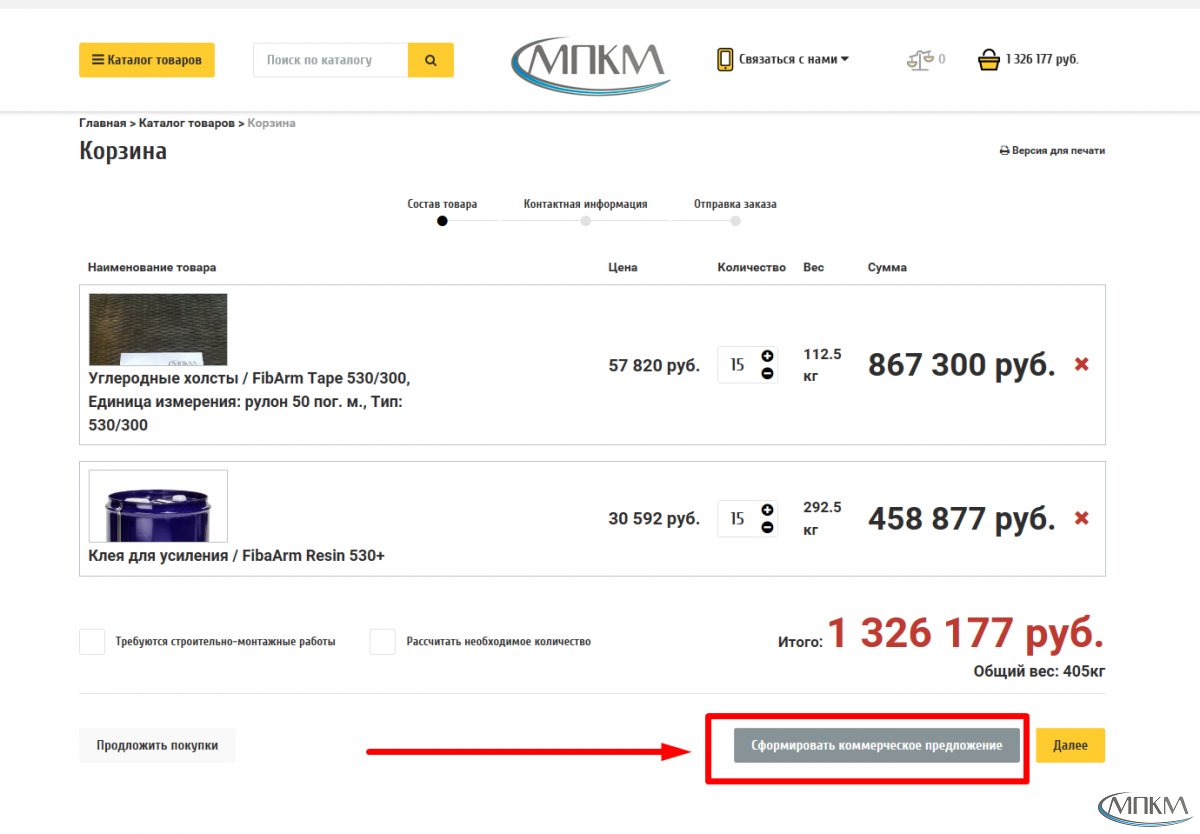1200x834 pixels.
Task: Remove FibArm Tape from the cart
Action: (x=1081, y=365)
